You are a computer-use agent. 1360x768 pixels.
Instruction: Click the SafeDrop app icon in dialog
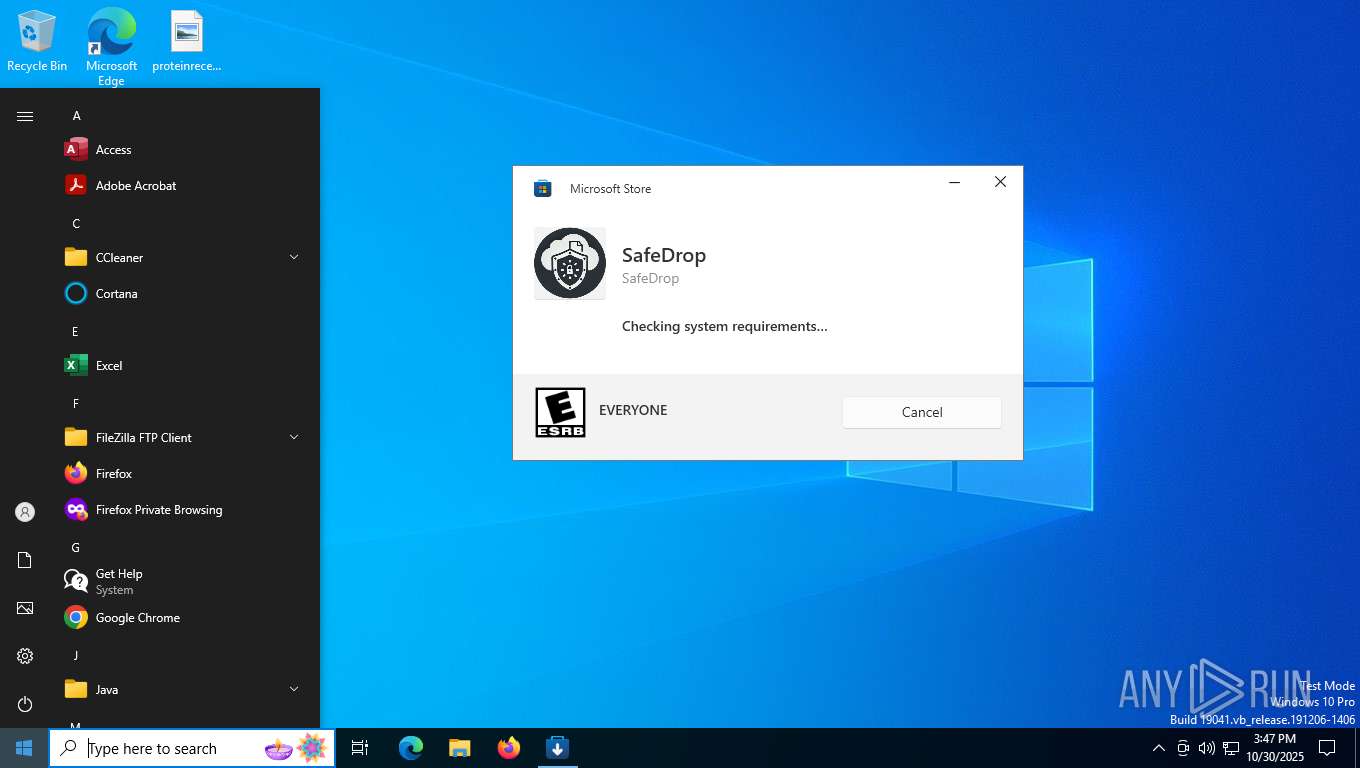tap(570, 263)
